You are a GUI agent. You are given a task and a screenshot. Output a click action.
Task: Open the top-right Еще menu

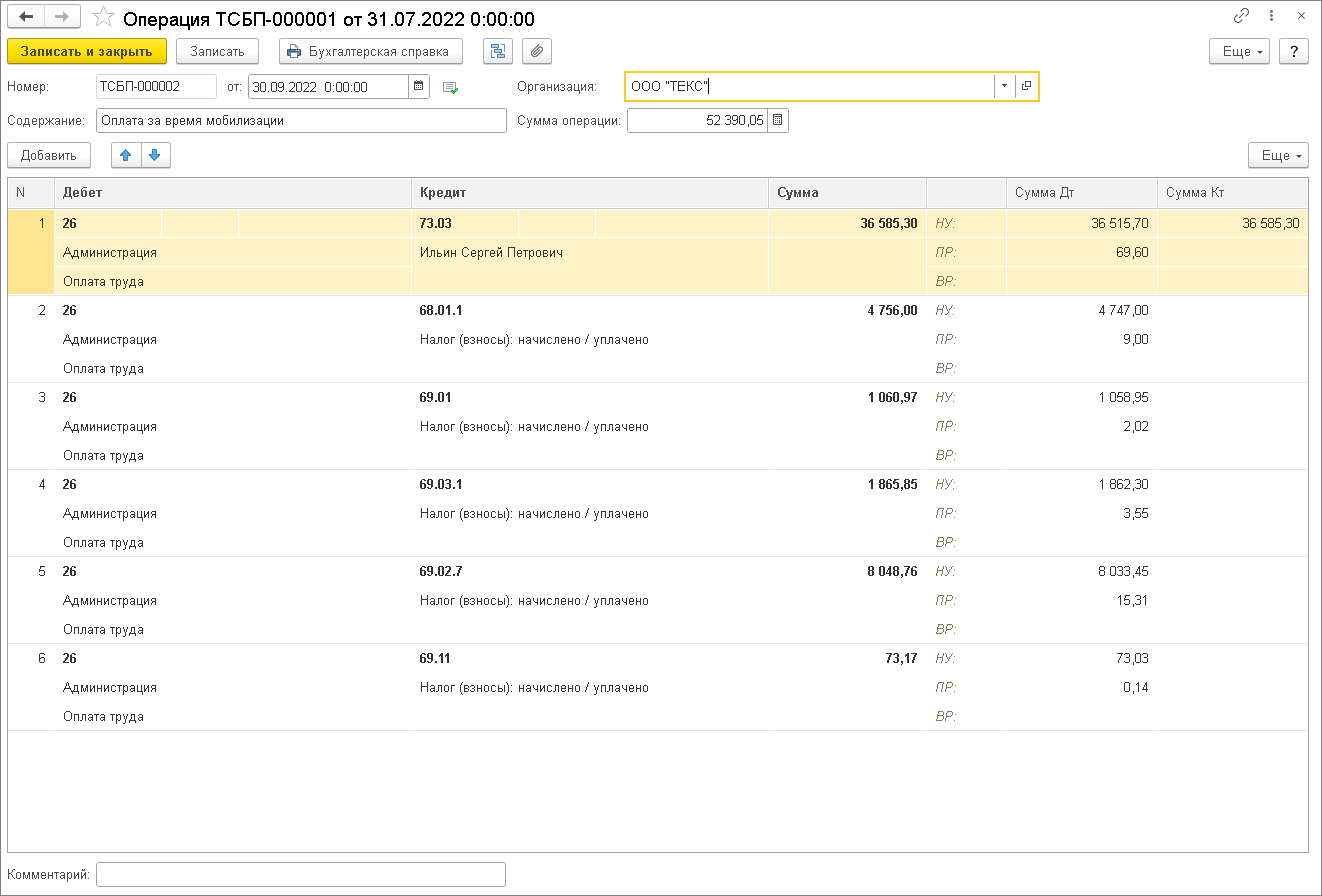tap(1239, 51)
